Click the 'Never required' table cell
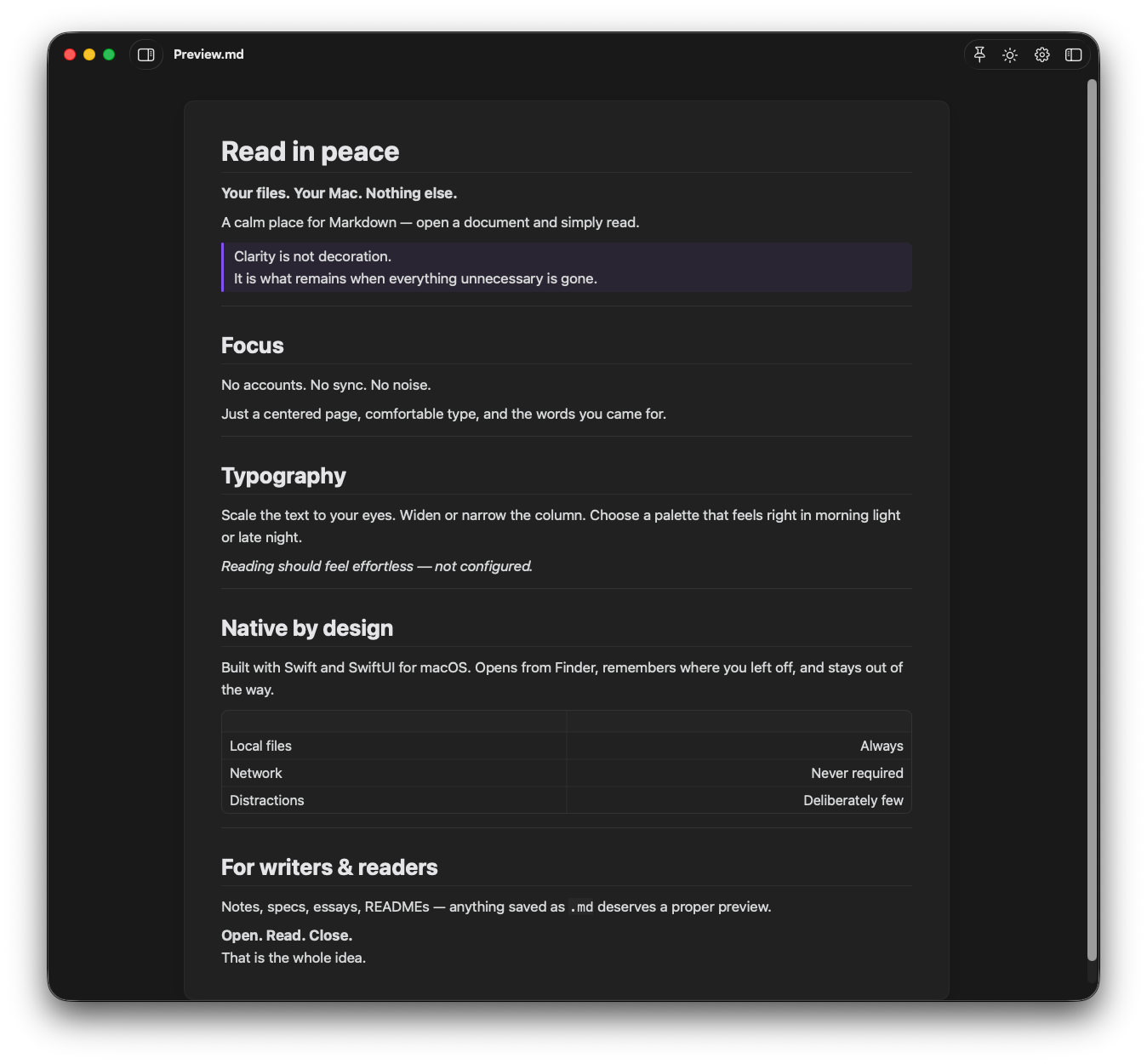This screenshot has height=1064, width=1147. pos(739,773)
